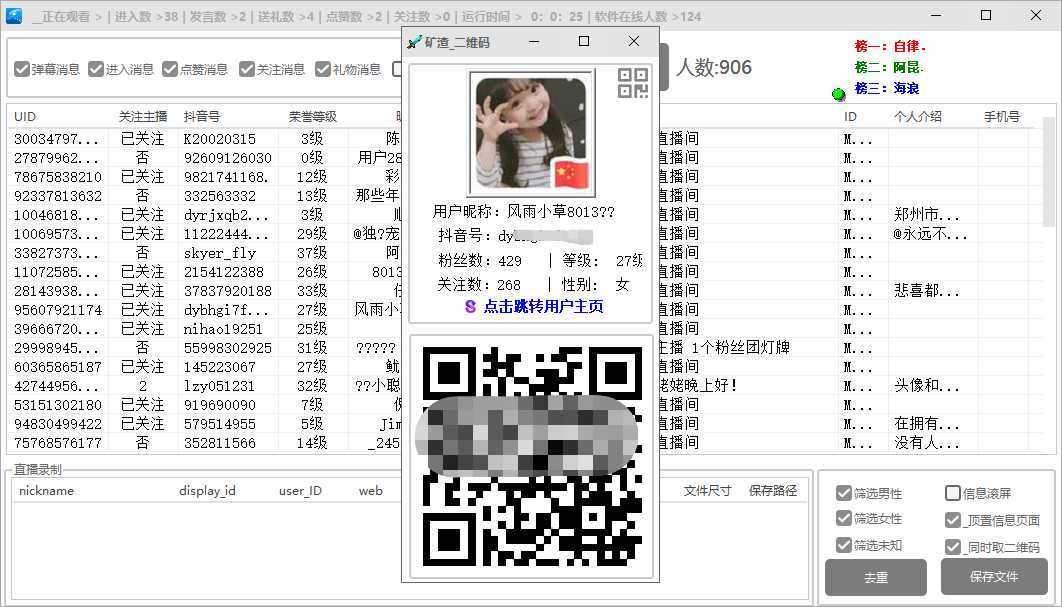Viewport: 1062px width, 607px height.
Task: Enable the 信息滚屏 checkbox
Action: (952, 493)
